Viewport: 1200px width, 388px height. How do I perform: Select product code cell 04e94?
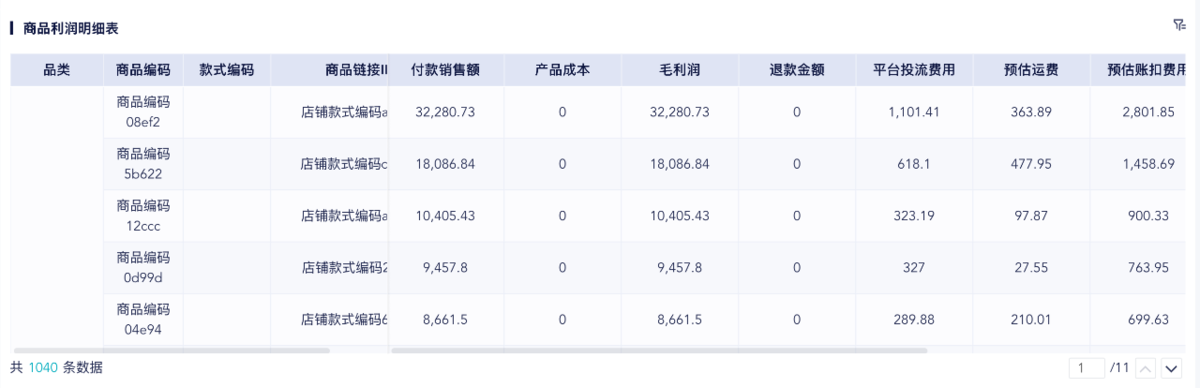tap(144, 319)
